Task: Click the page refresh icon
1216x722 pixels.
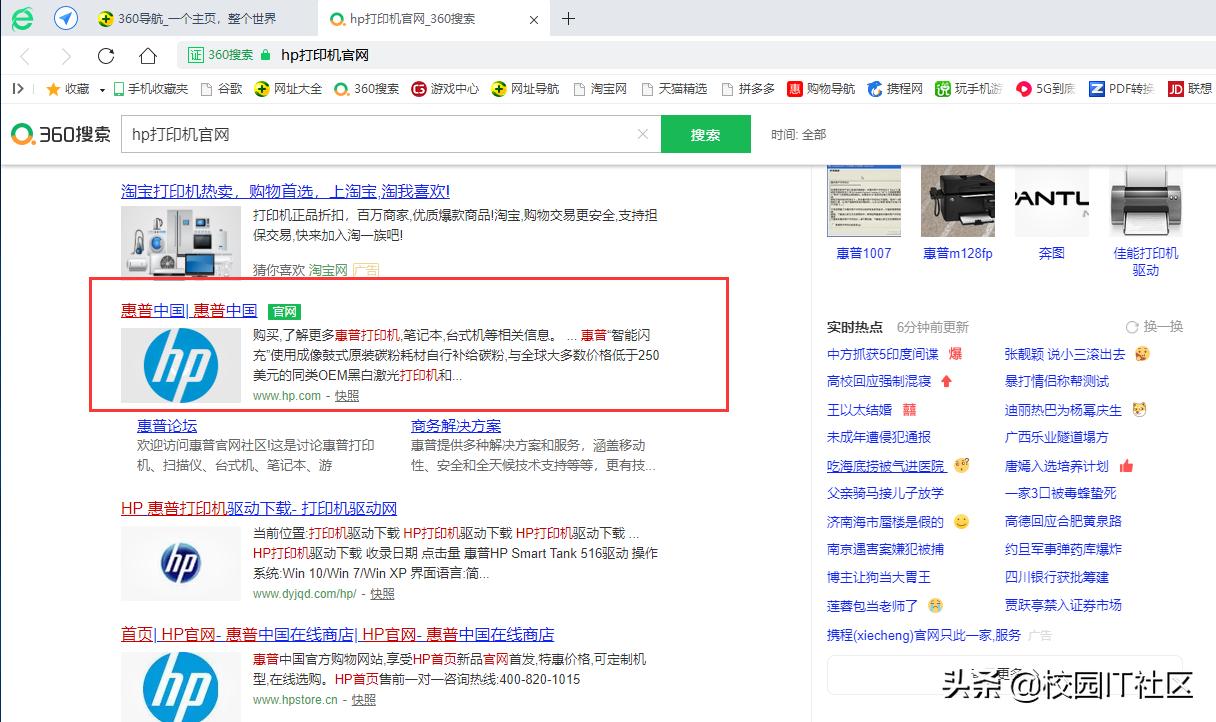Action: [x=106, y=55]
